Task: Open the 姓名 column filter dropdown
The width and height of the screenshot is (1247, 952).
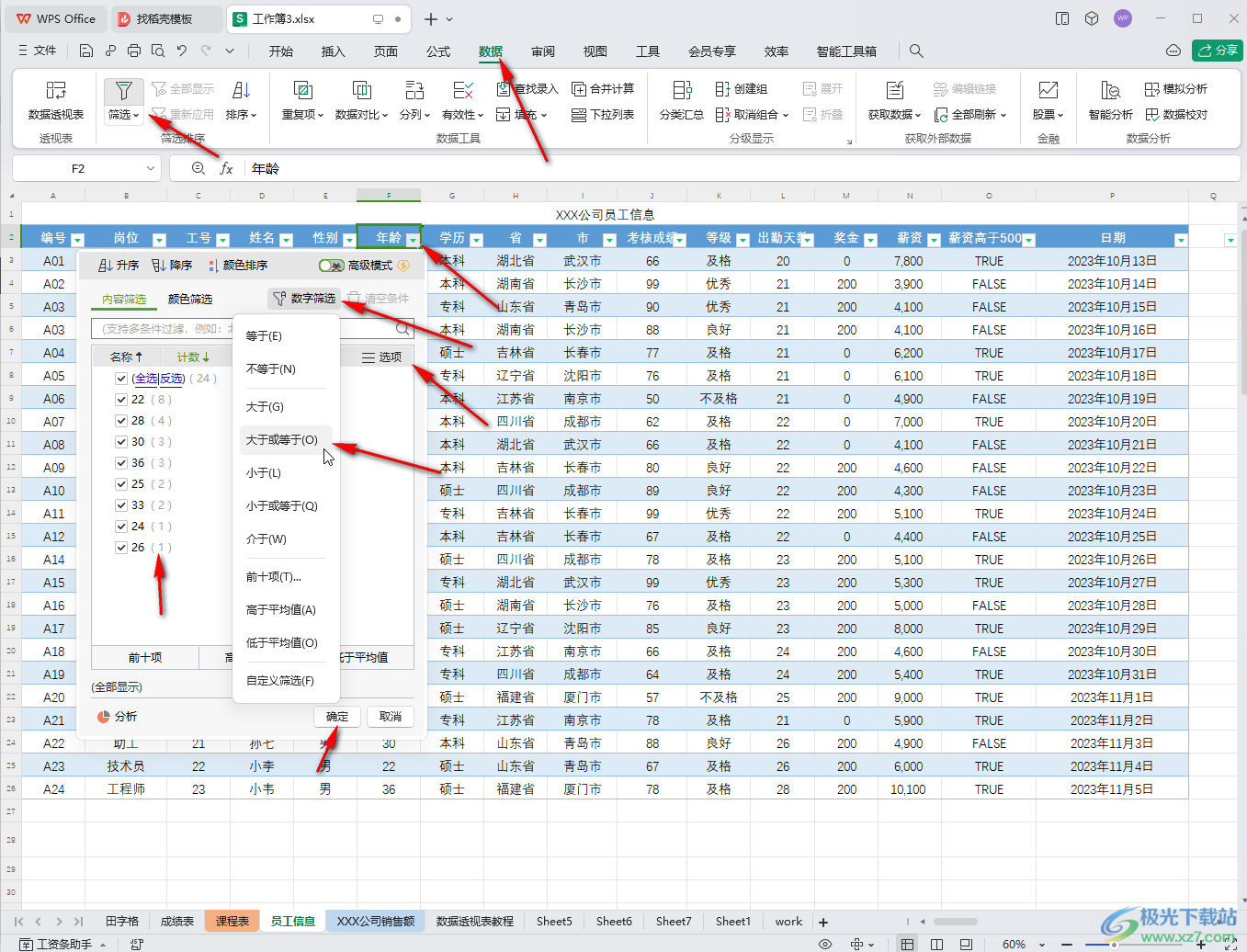Action: (286, 240)
